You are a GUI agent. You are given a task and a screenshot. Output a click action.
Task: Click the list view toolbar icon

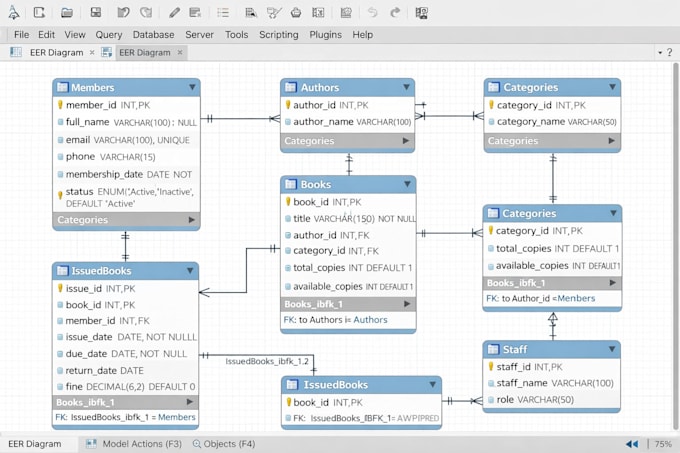pos(223,12)
